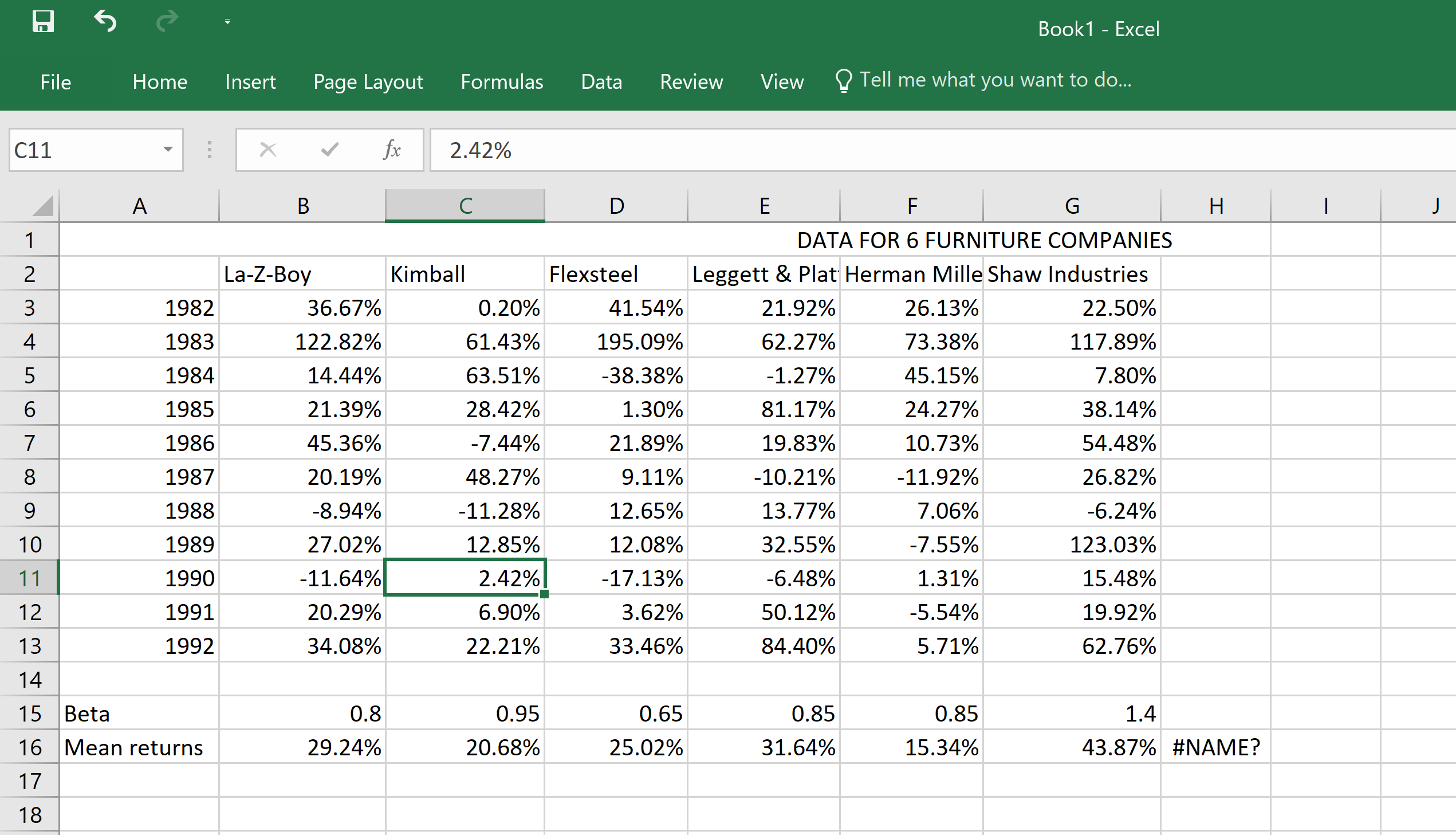Click the La-Z-Boy header cell
The width and height of the screenshot is (1456, 835).
(302, 273)
